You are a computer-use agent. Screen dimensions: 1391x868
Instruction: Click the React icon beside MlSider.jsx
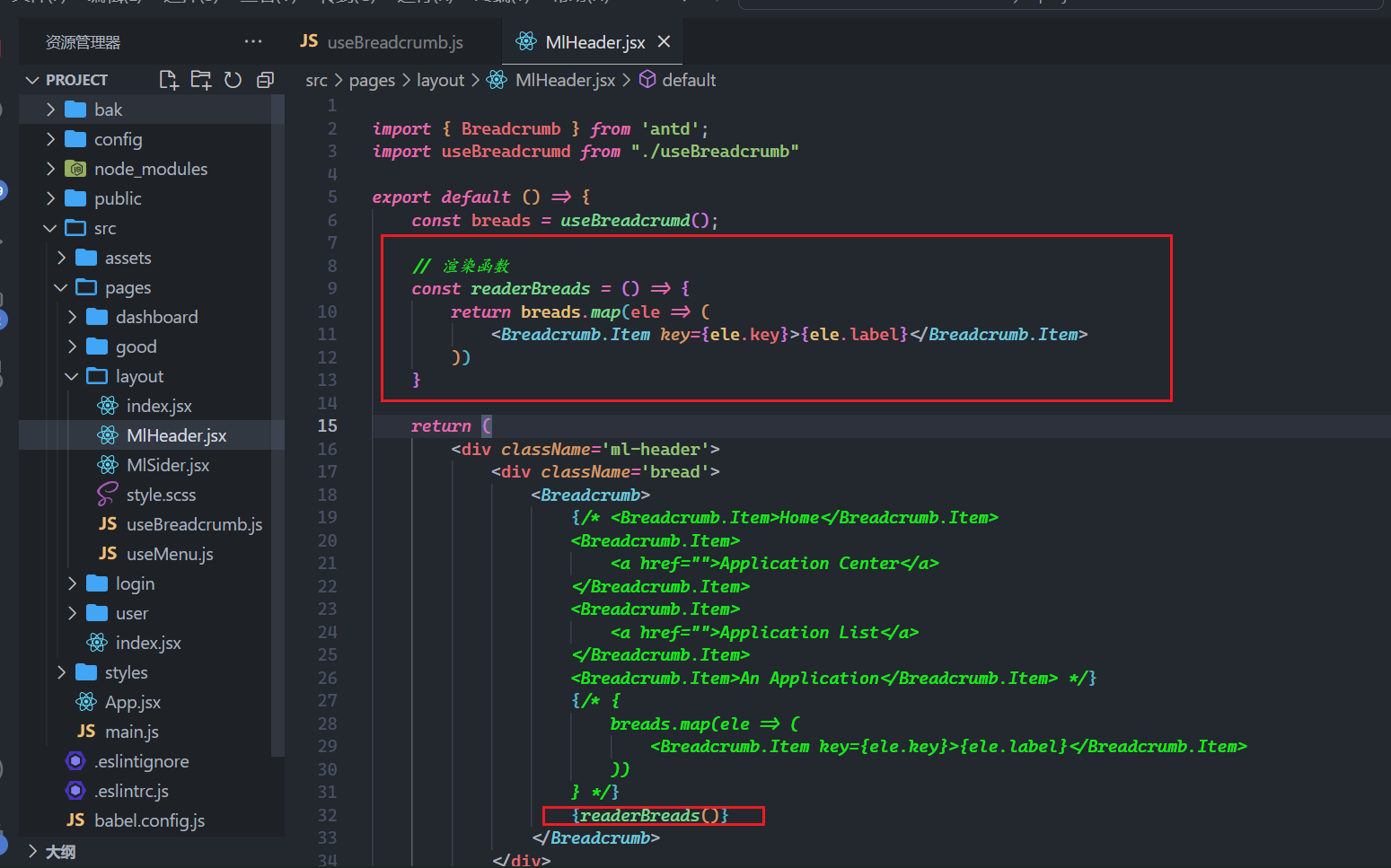[x=108, y=465]
